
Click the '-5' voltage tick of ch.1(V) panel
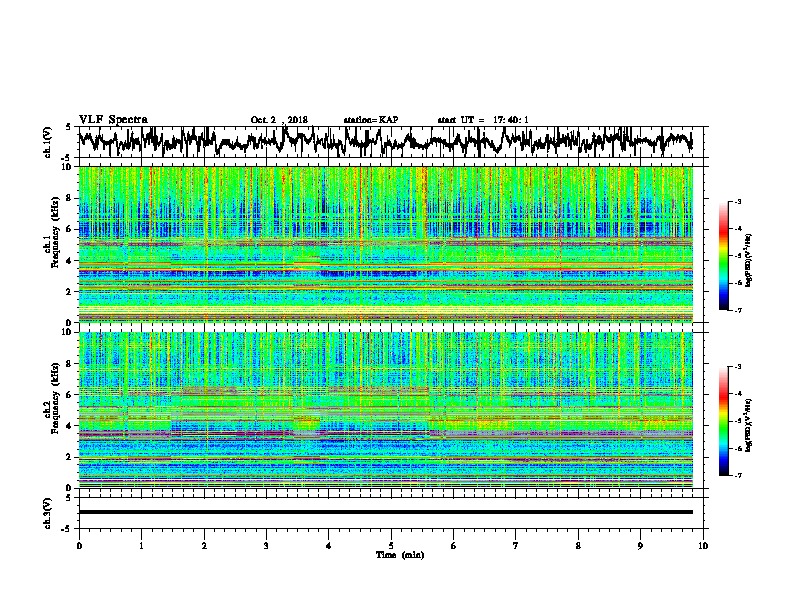(67, 157)
